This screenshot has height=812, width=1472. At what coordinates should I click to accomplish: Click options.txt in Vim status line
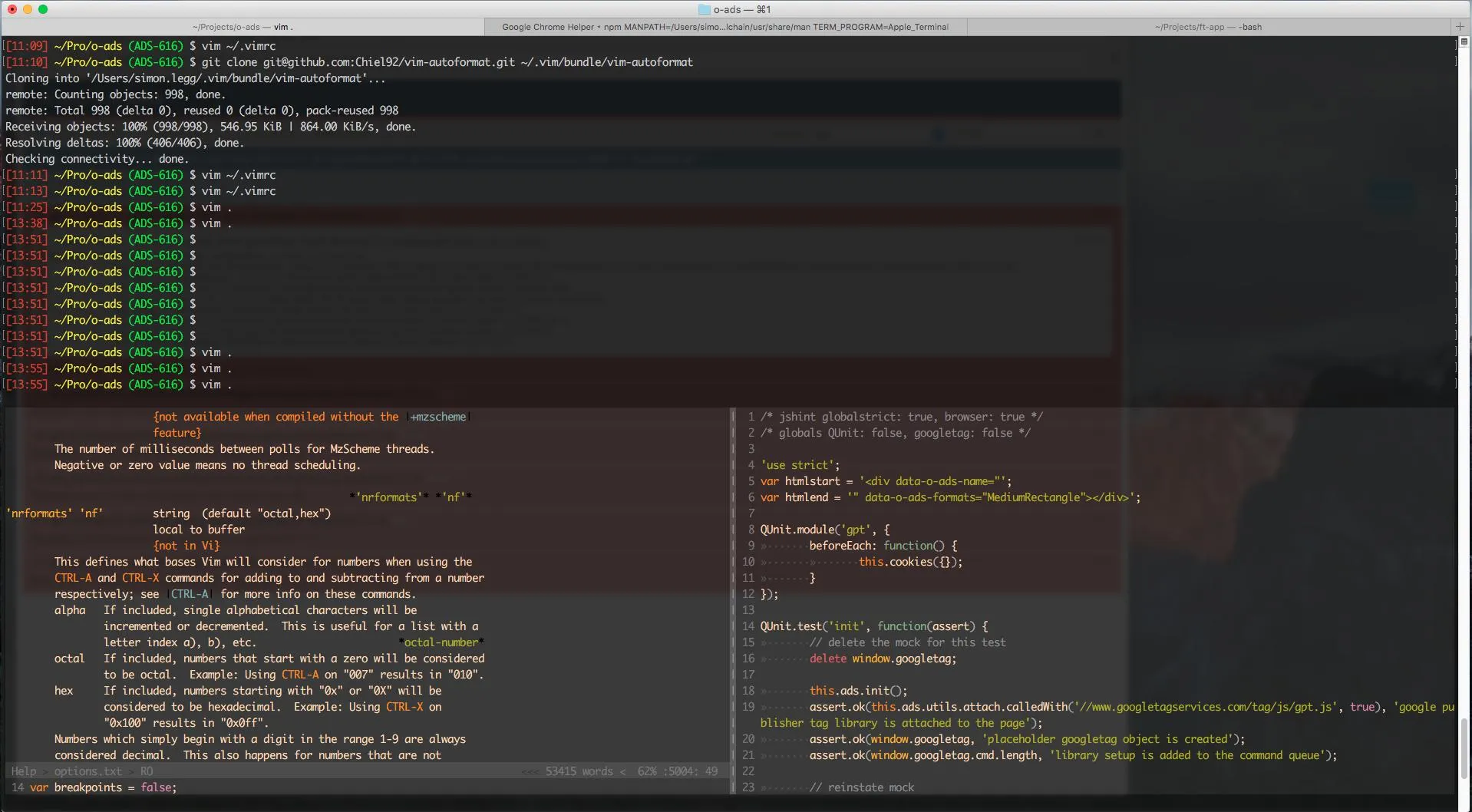(87, 771)
